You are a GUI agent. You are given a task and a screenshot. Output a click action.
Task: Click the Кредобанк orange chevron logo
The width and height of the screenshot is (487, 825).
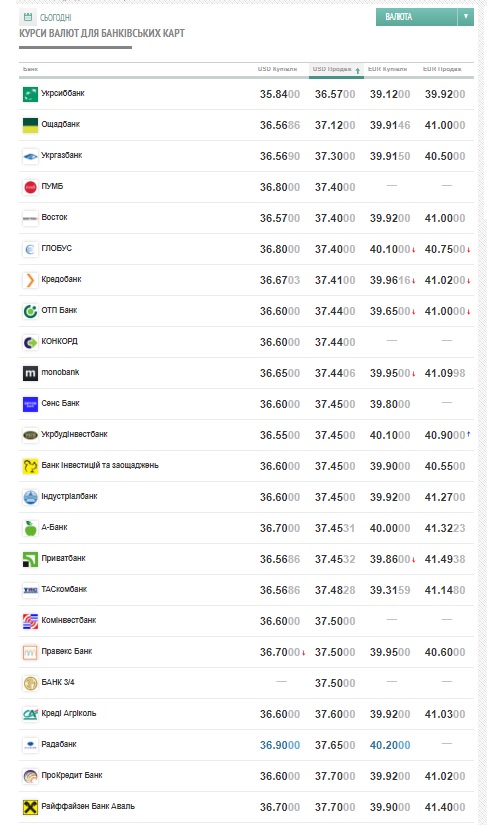coord(31,280)
